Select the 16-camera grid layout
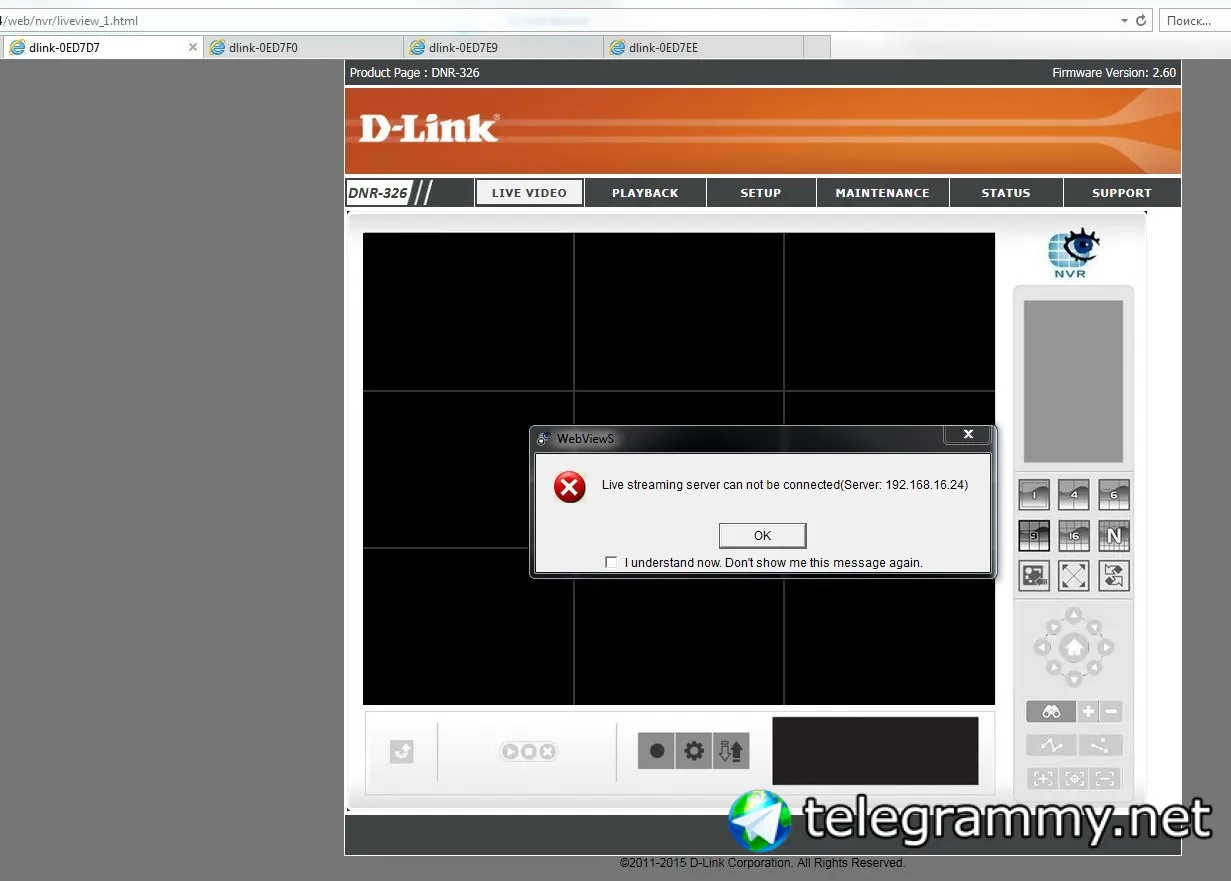The width and height of the screenshot is (1231, 881). click(x=1074, y=536)
